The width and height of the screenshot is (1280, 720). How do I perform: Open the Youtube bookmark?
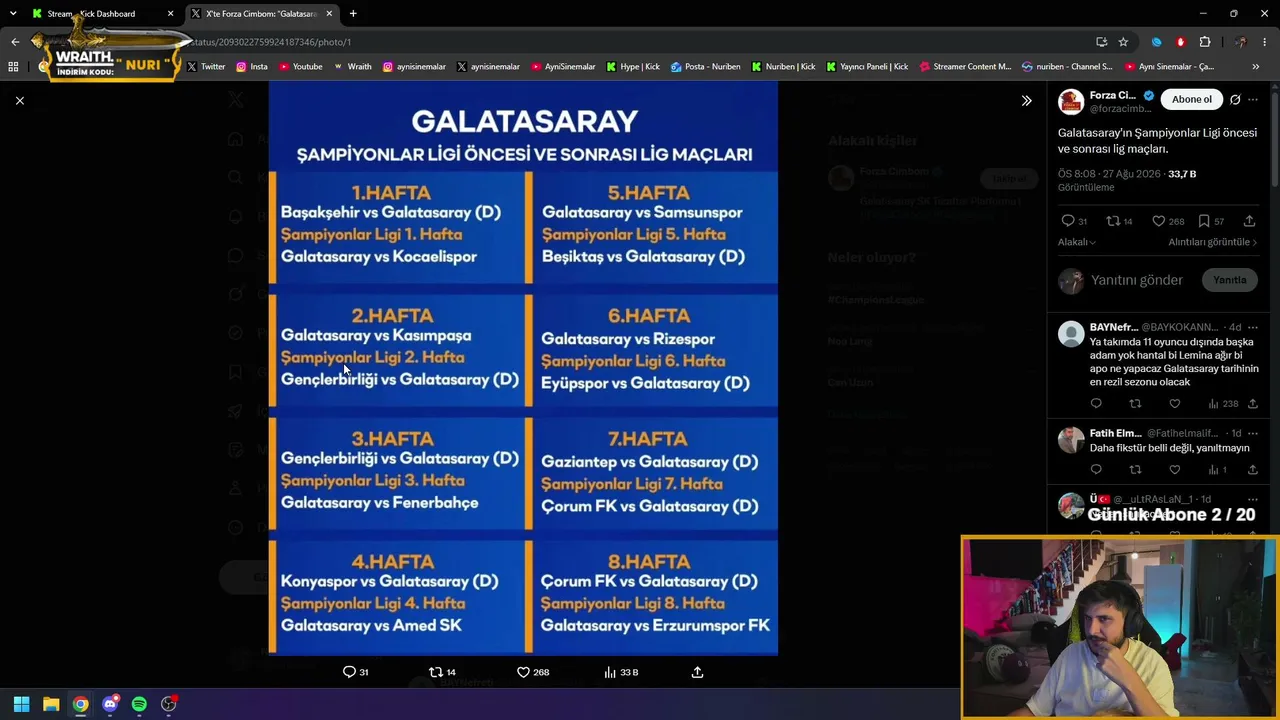[301, 67]
